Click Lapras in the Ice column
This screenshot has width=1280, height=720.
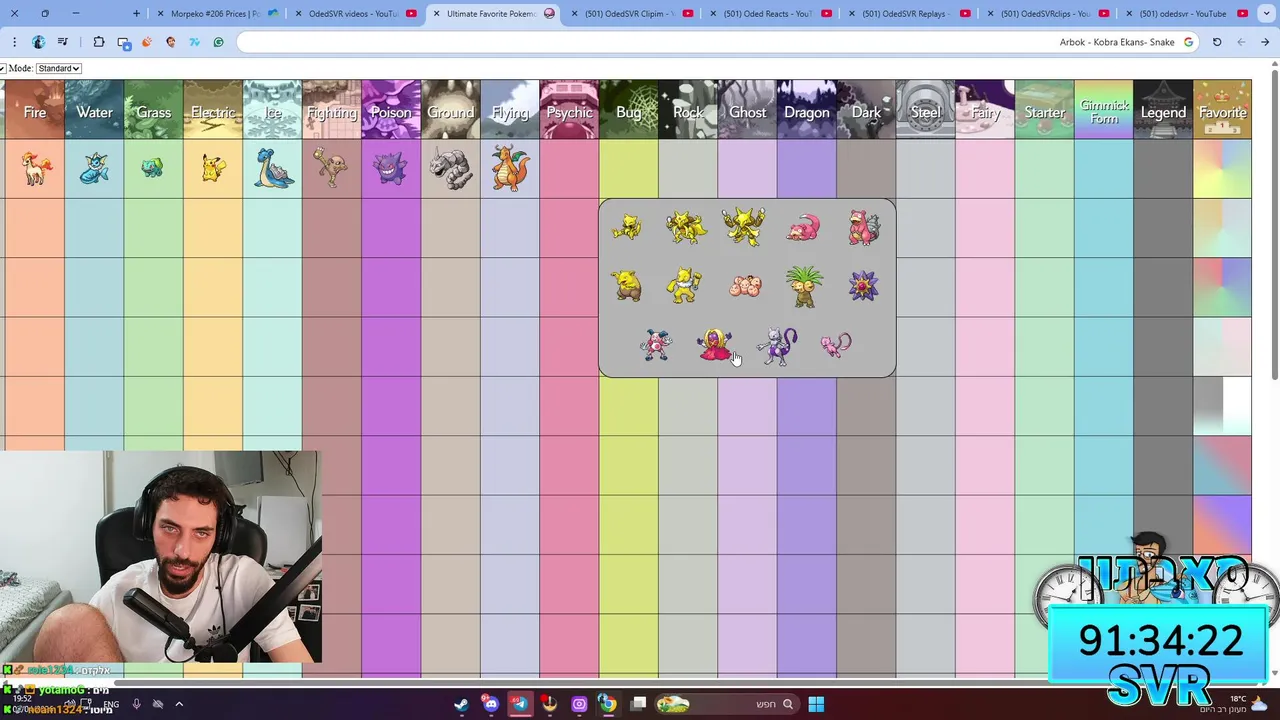[273, 168]
